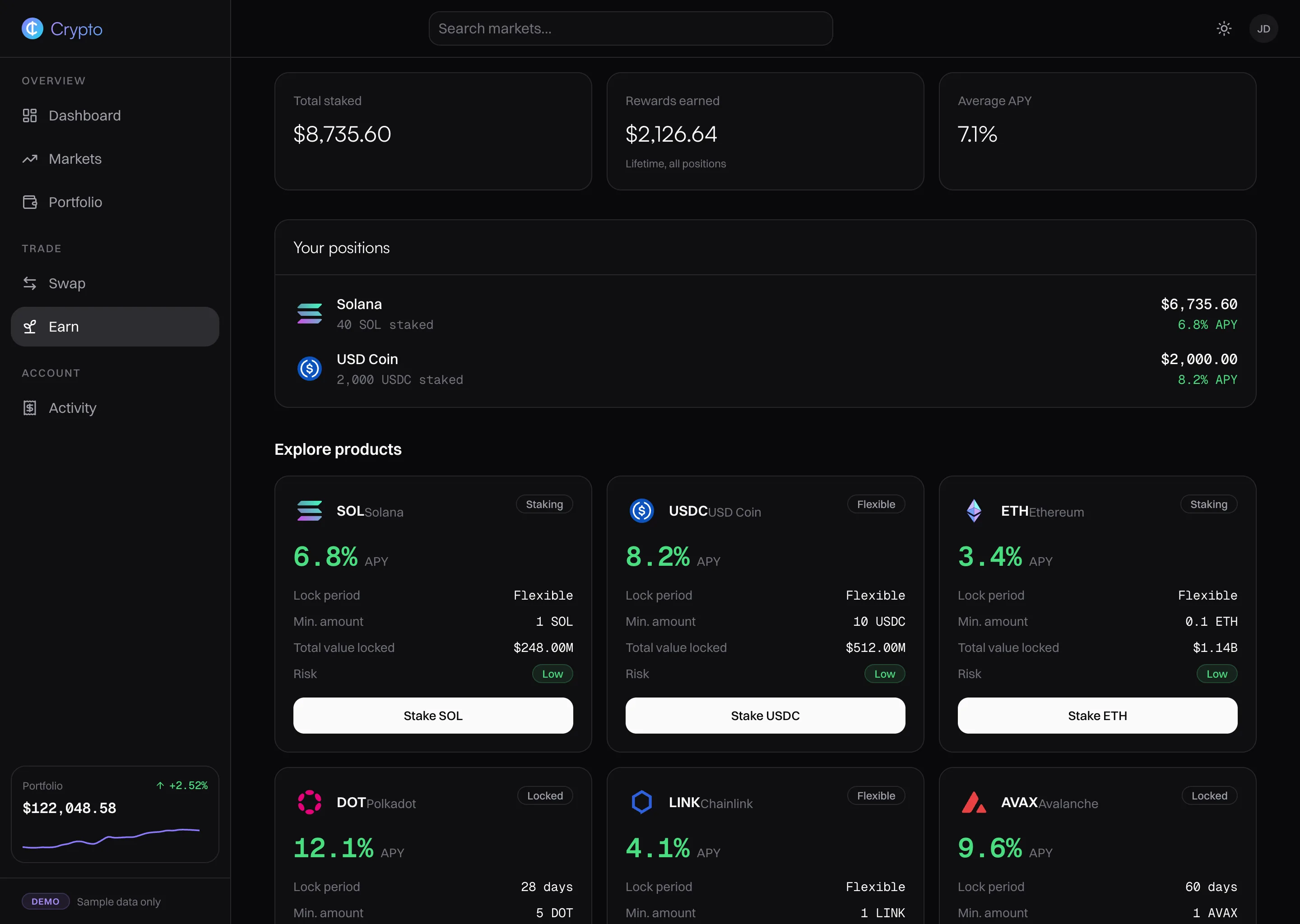Click the Stake ETH button
Viewport: 1300px width, 924px height.
pyautogui.click(x=1097, y=715)
